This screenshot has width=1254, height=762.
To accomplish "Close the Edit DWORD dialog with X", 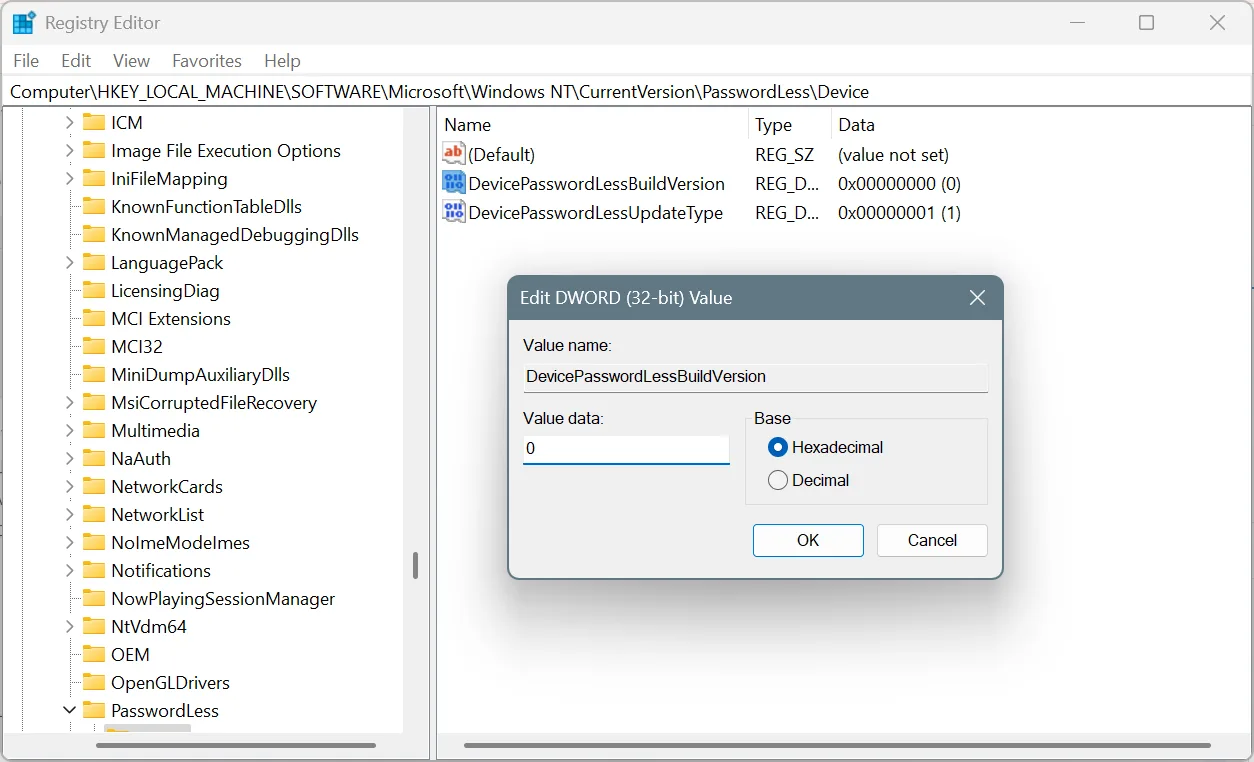I will click(978, 298).
